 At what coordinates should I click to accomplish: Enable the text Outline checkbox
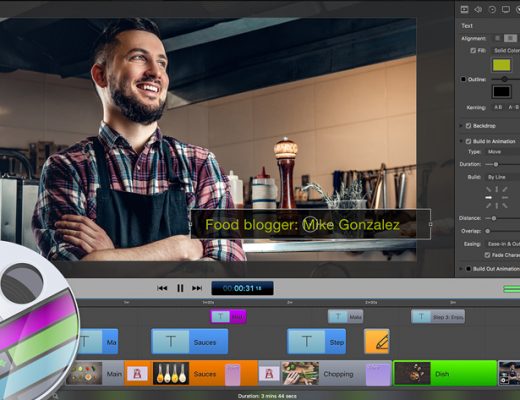tap(463, 79)
